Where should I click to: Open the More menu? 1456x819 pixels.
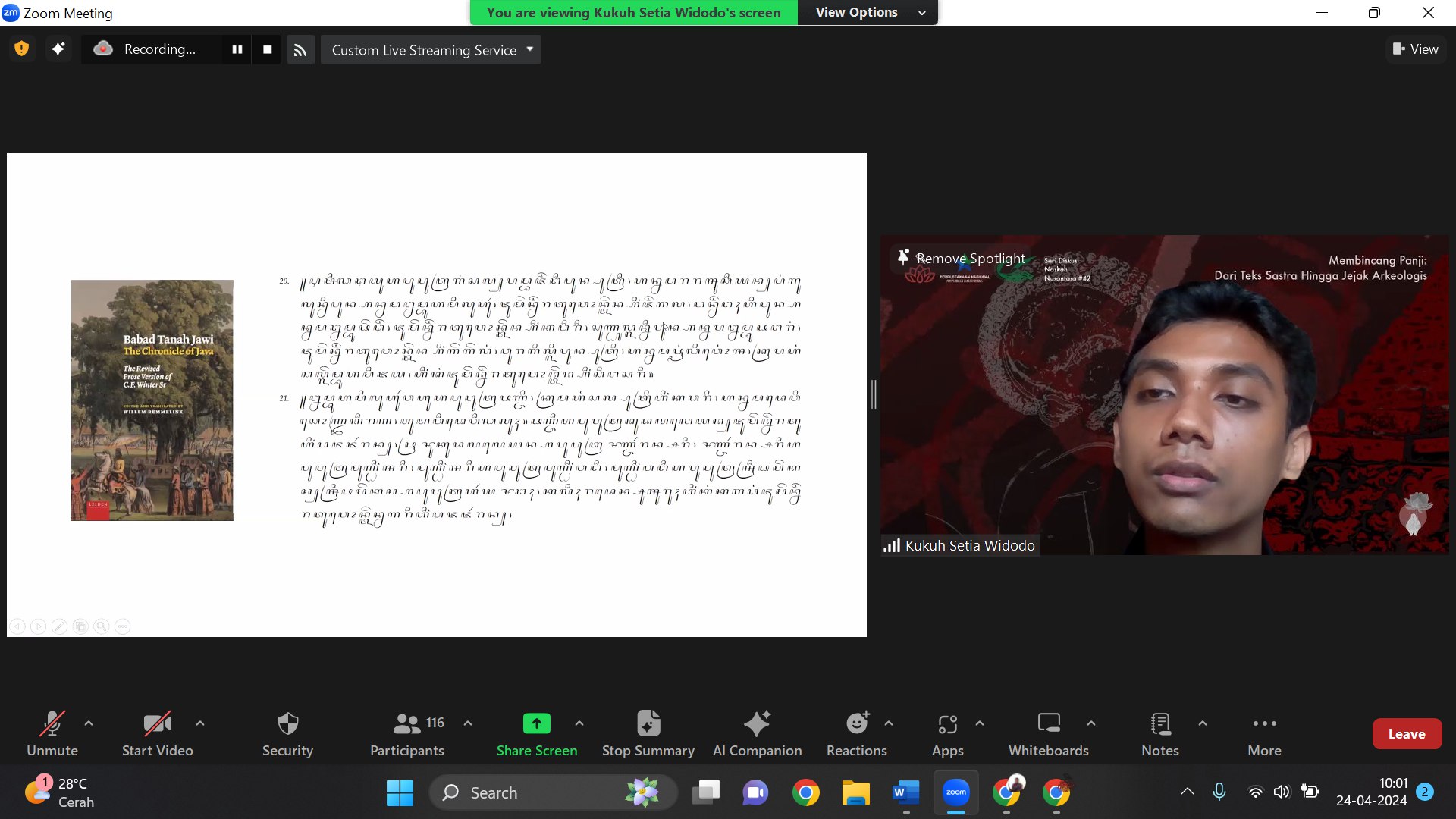click(1264, 734)
